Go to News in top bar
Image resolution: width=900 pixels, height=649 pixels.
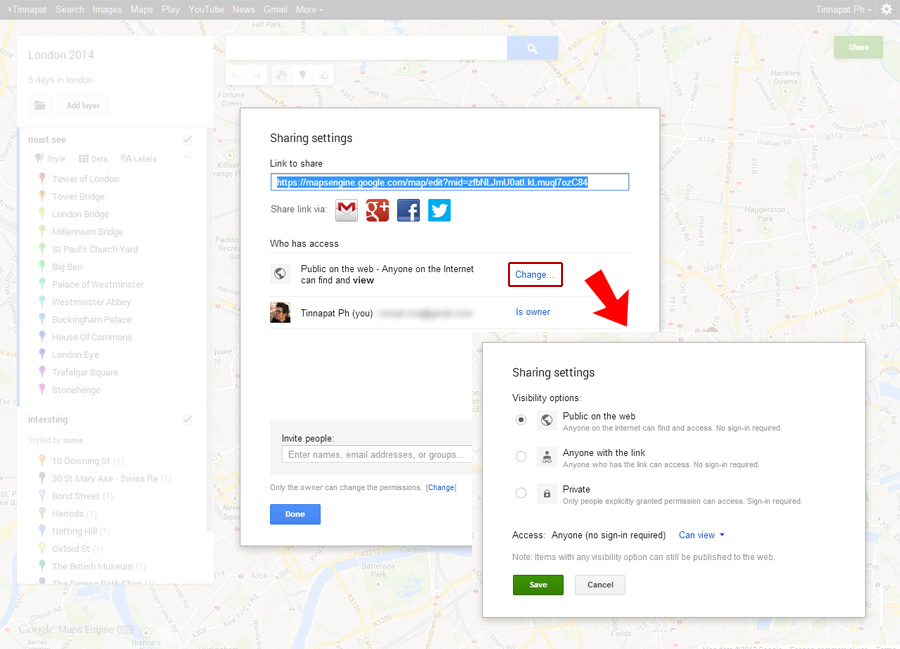243,9
